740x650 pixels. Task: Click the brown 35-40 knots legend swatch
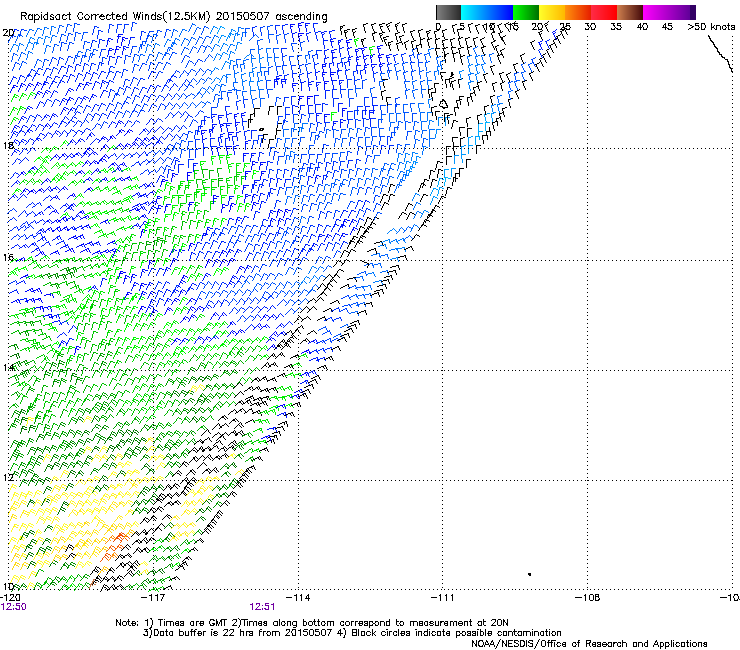pyautogui.click(x=630, y=12)
